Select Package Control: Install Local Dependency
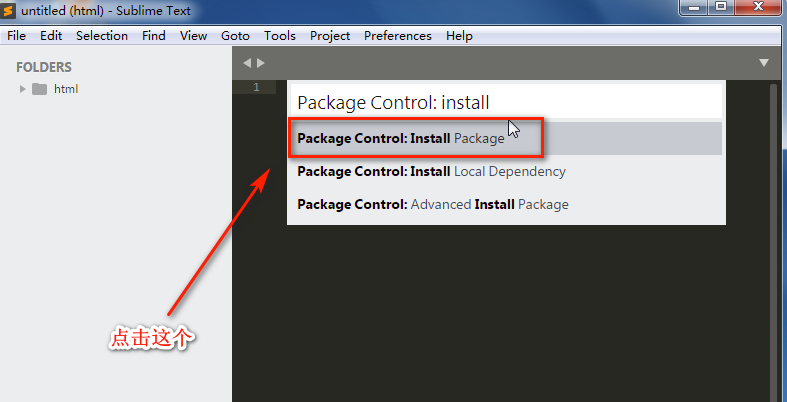Screen dimensions: 787x402 [431, 171]
